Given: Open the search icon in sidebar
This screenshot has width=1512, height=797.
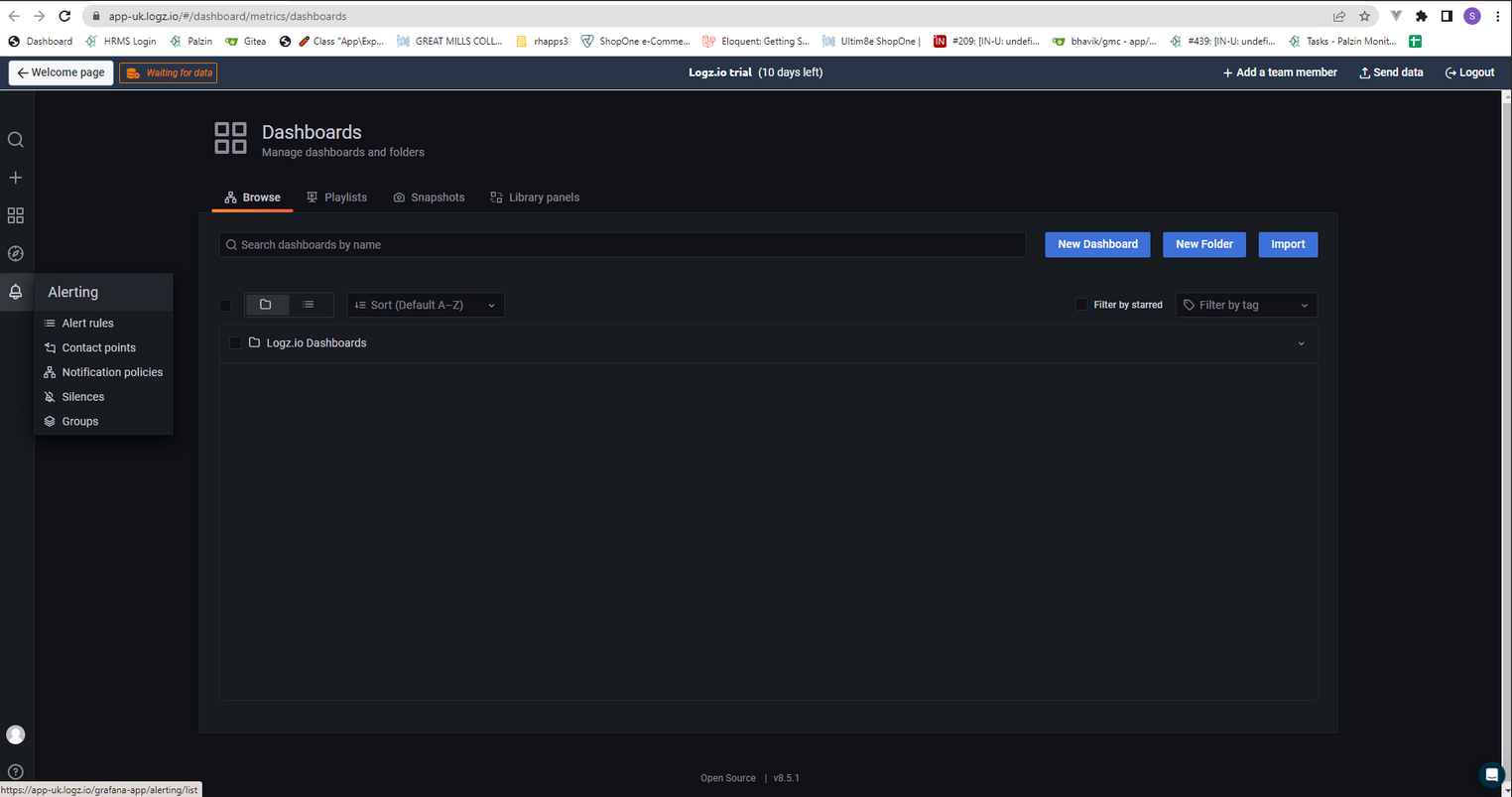Looking at the screenshot, I should click(x=16, y=140).
